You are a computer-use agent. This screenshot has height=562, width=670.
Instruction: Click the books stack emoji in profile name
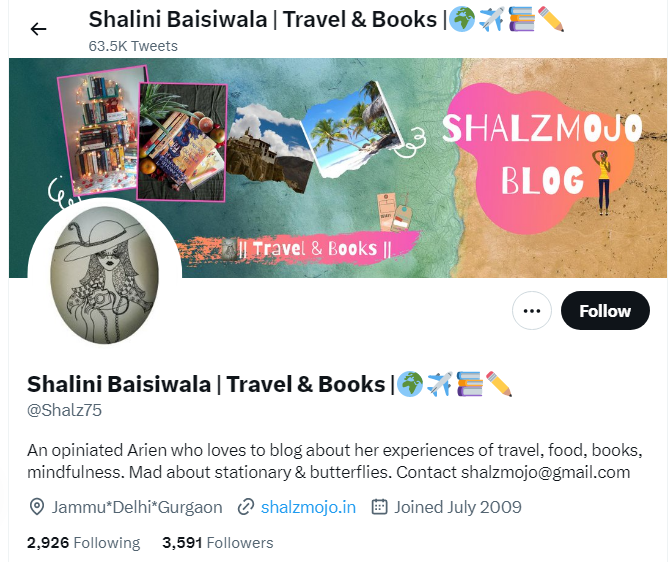(x=469, y=384)
